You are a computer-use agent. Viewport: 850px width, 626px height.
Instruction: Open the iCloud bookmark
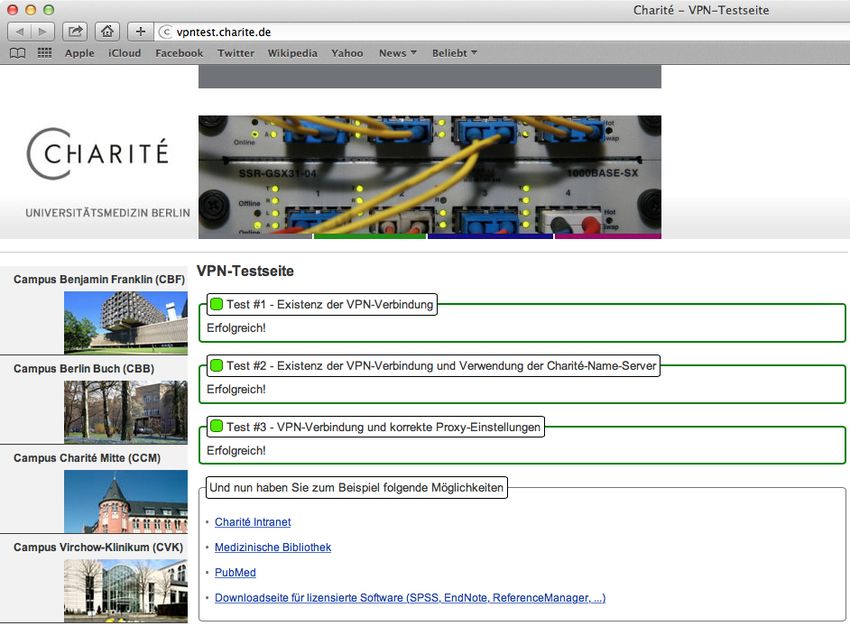pos(124,53)
